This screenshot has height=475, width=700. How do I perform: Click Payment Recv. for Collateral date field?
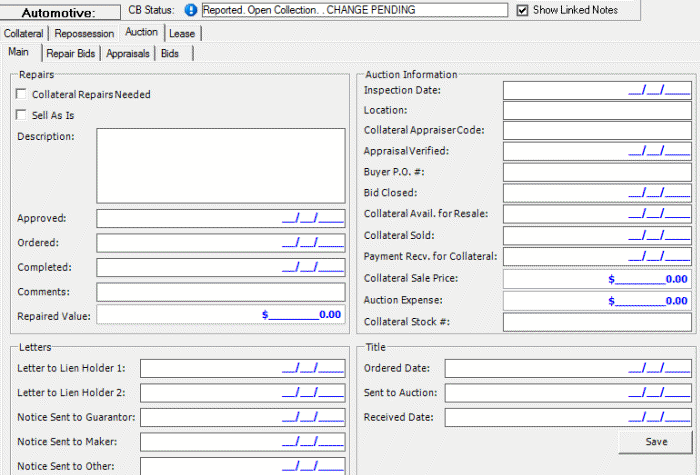click(597, 257)
